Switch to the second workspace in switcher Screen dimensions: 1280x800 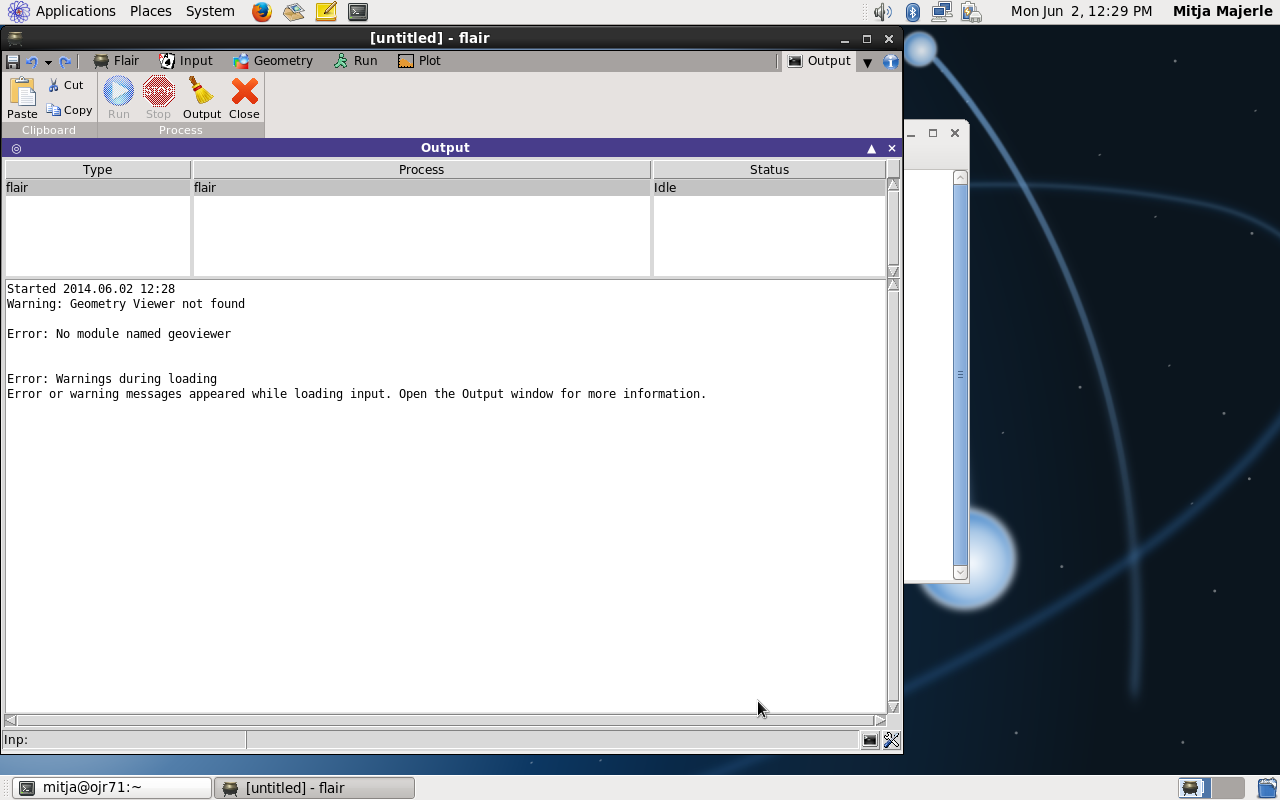tap(1228, 788)
